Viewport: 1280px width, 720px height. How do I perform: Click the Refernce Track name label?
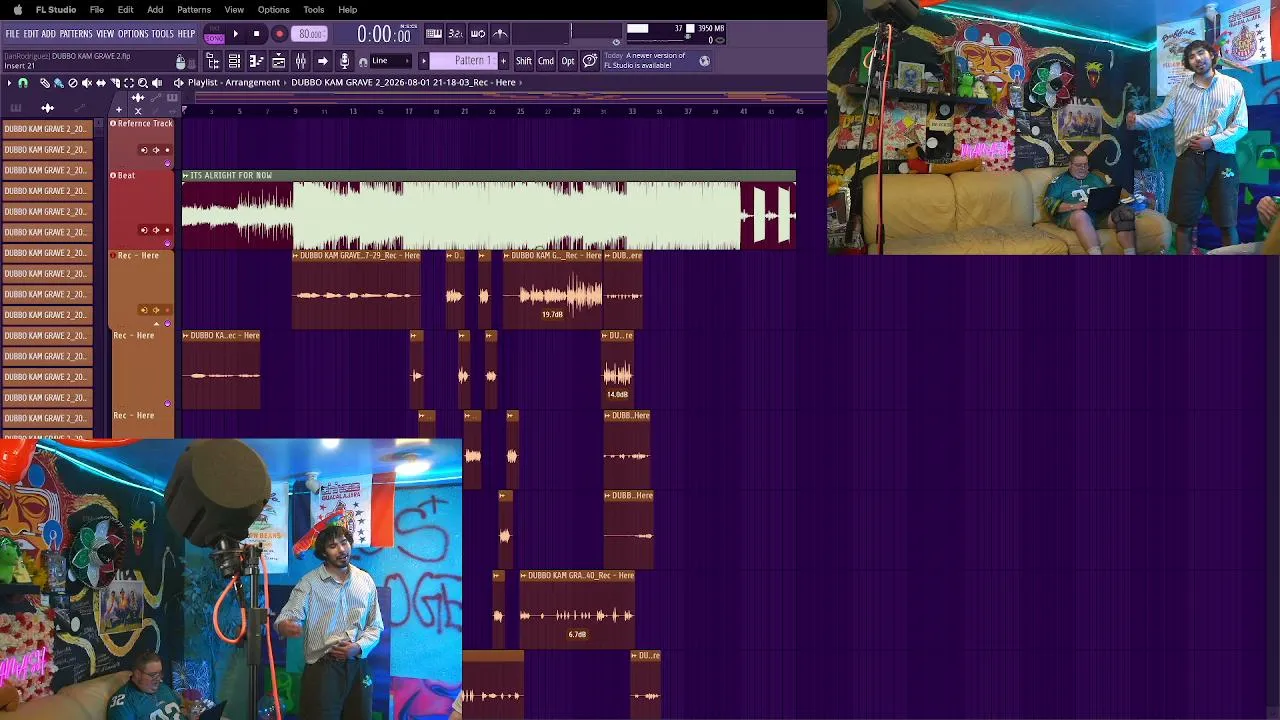coord(145,124)
